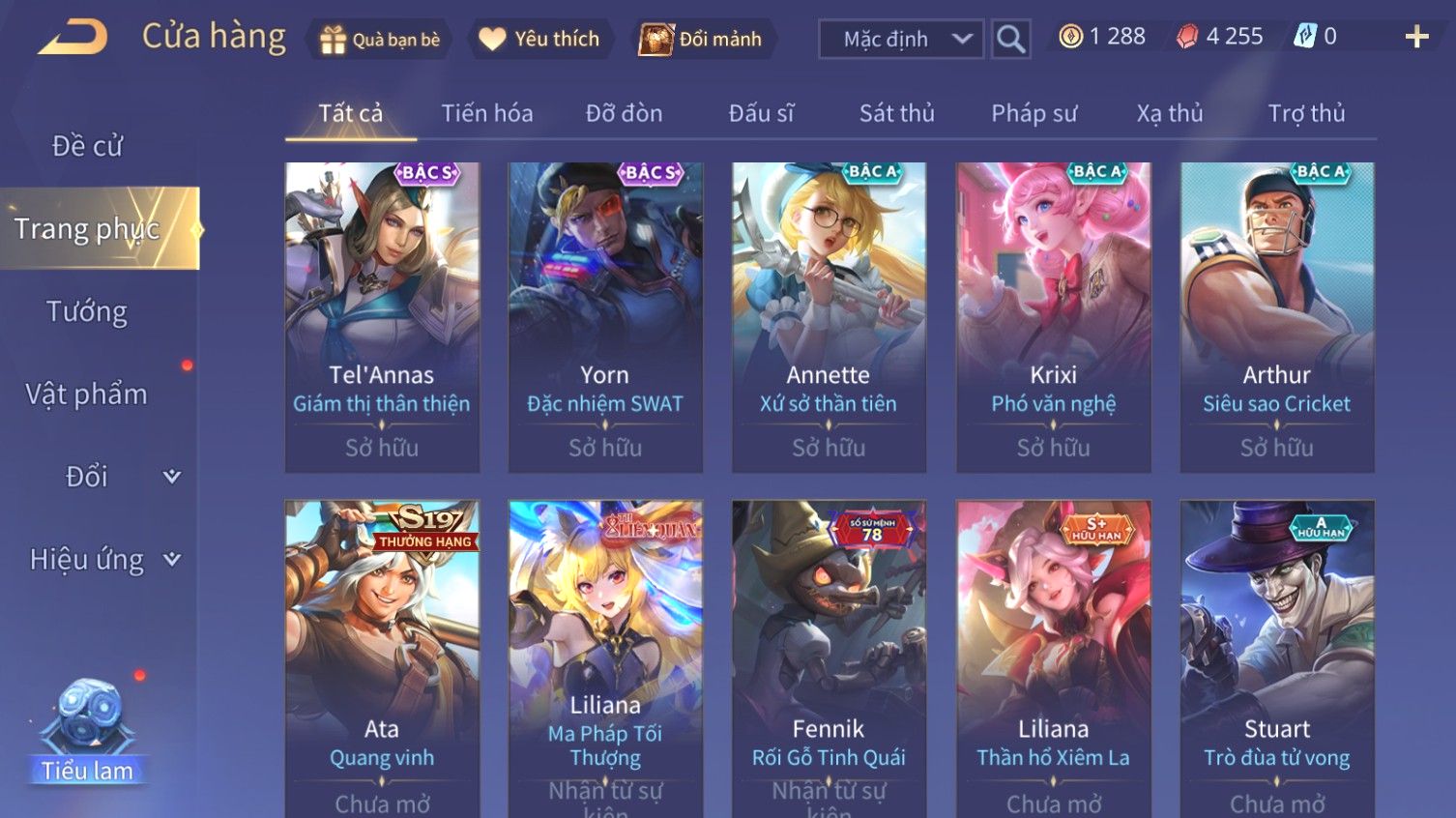Go back using the return arrow icon
Screen dimensions: 1456x818
point(73,37)
